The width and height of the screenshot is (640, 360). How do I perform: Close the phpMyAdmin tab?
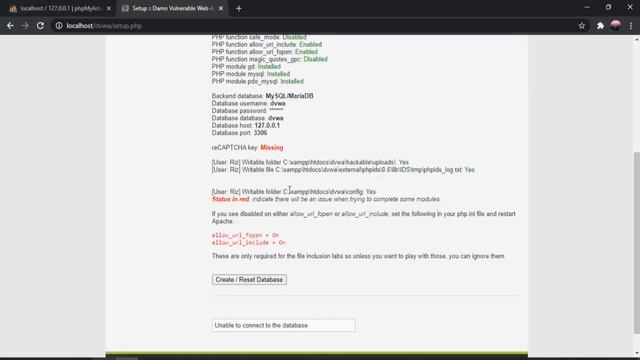tap(109, 8)
